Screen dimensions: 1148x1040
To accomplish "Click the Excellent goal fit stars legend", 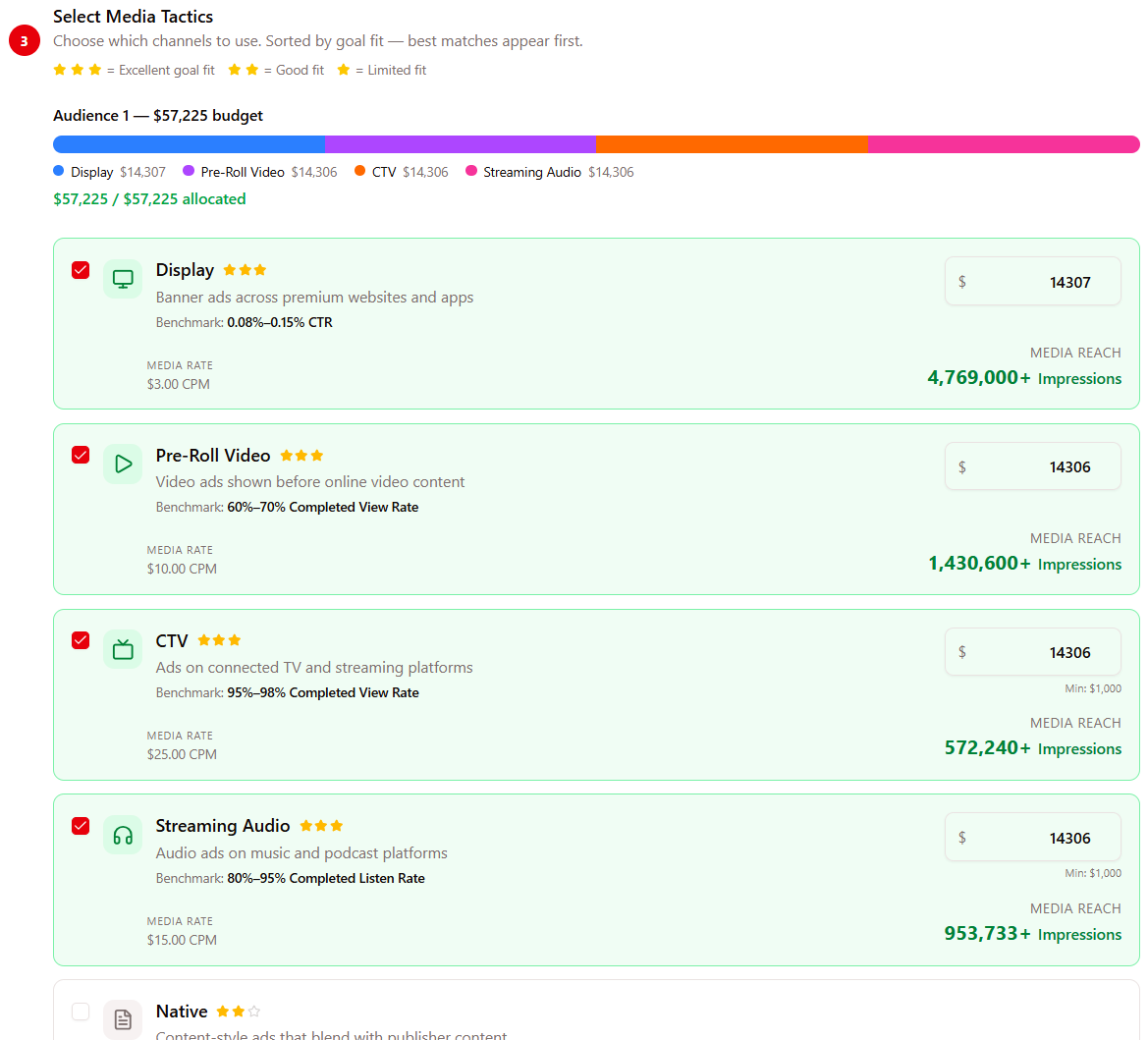I will pos(77,70).
